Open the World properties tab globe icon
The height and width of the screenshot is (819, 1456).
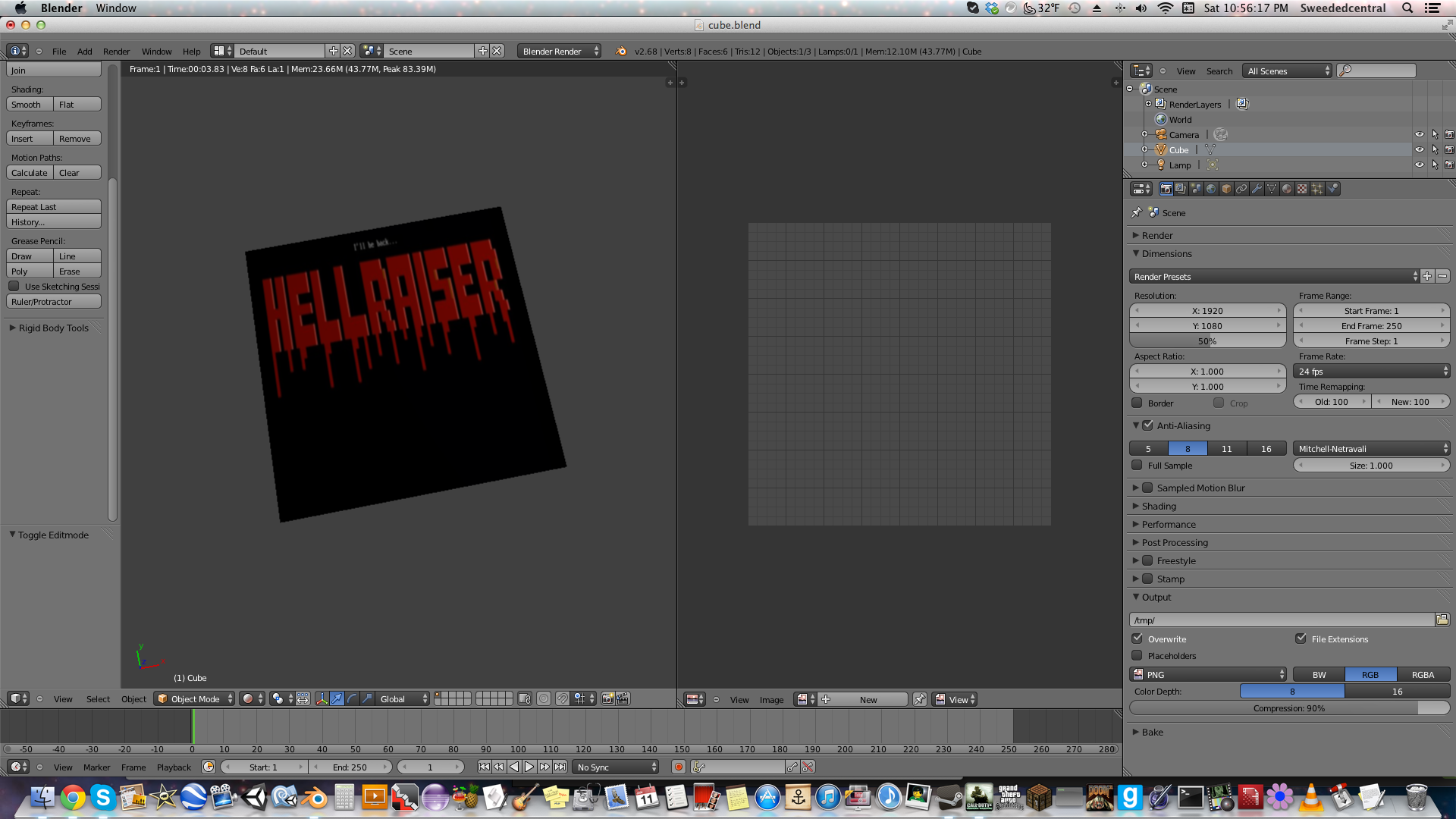pos(1211,189)
